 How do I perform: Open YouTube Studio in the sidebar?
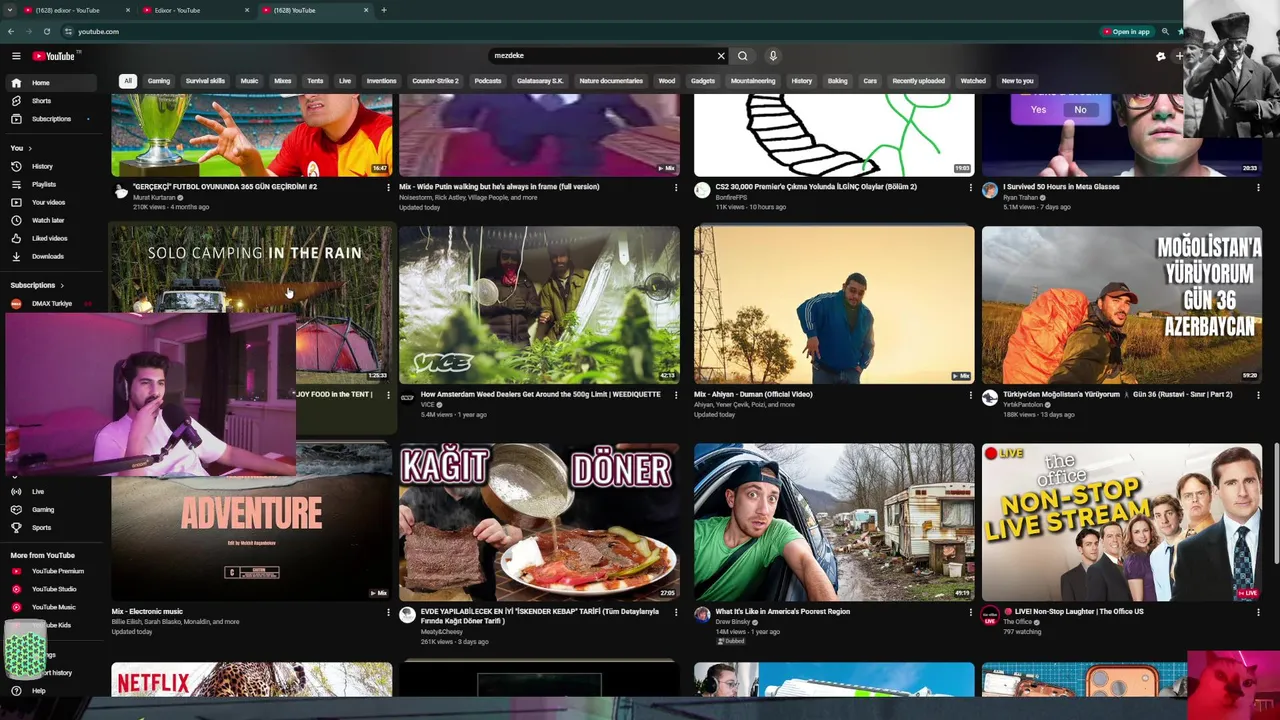[x=53, y=589]
